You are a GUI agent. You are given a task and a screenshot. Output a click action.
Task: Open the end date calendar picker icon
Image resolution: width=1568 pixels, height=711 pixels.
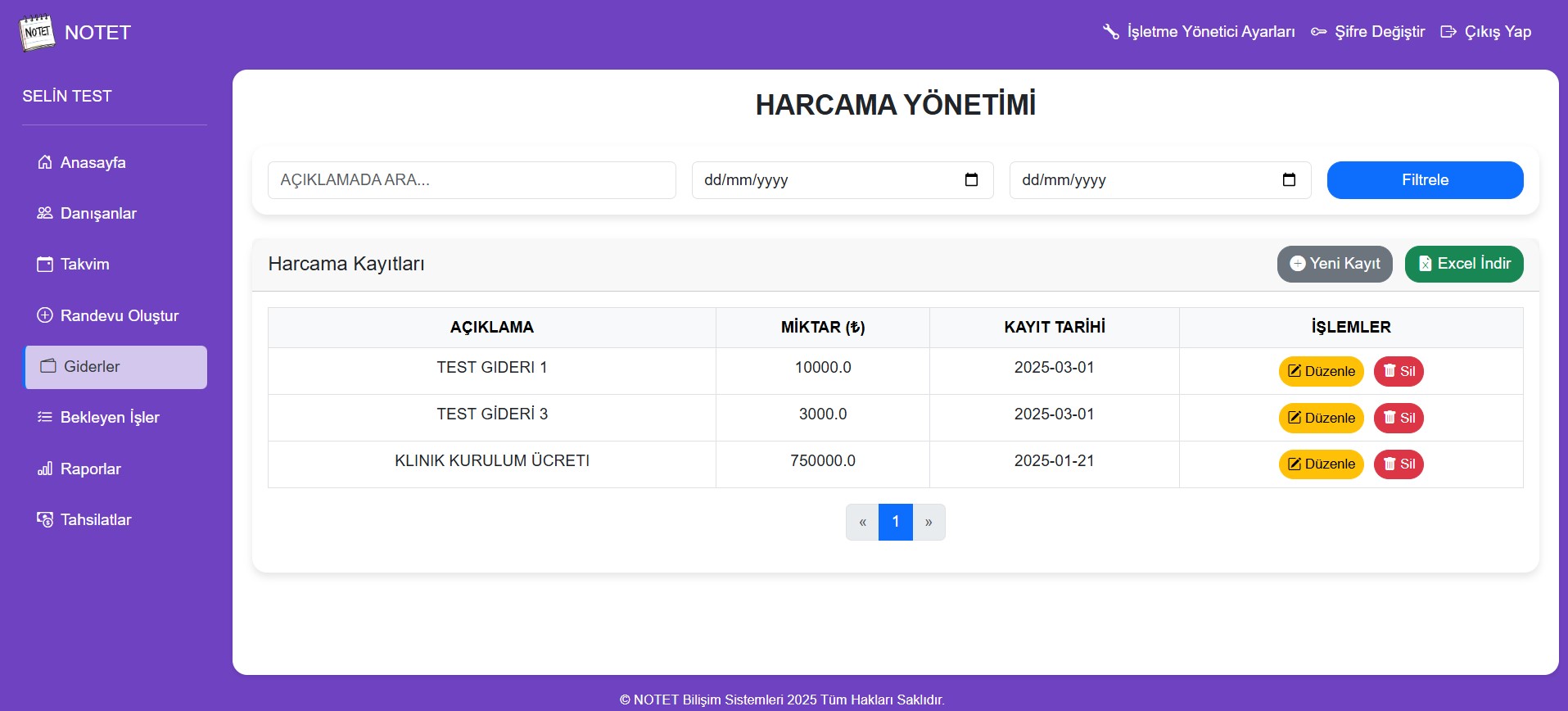pyautogui.click(x=1289, y=179)
